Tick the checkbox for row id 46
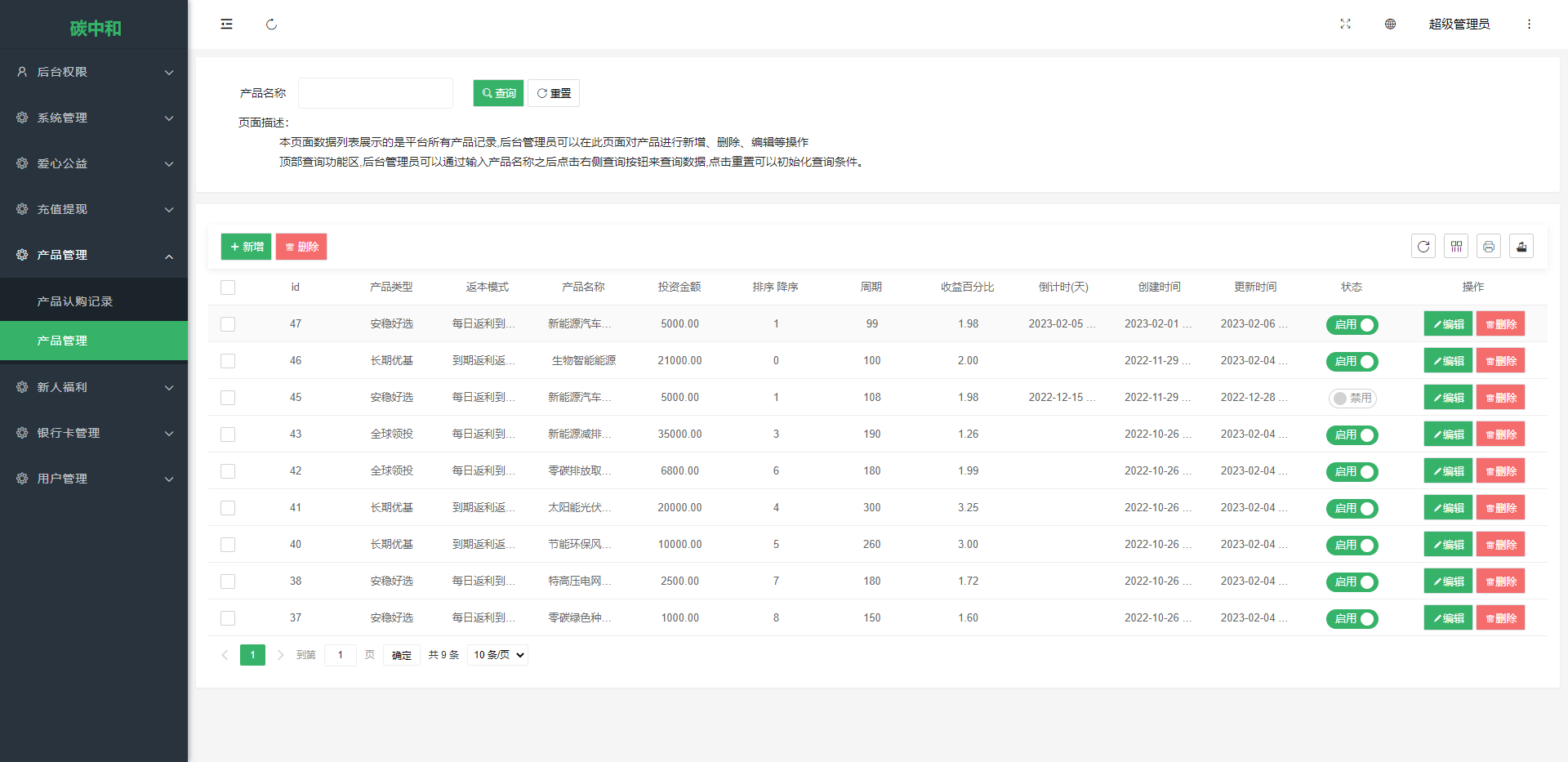Screen dimensions: 1568x762 228,361
